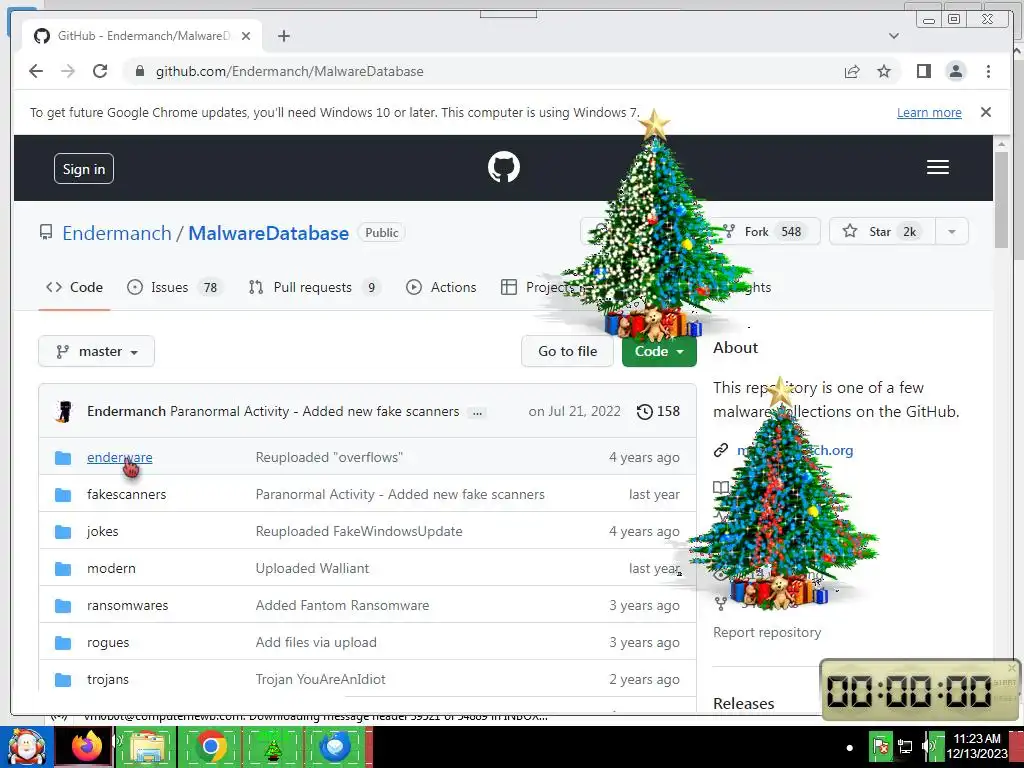Open Thunderbird from the taskbar
Image resolution: width=1024 pixels, height=768 pixels.
(x=334, y=746)
